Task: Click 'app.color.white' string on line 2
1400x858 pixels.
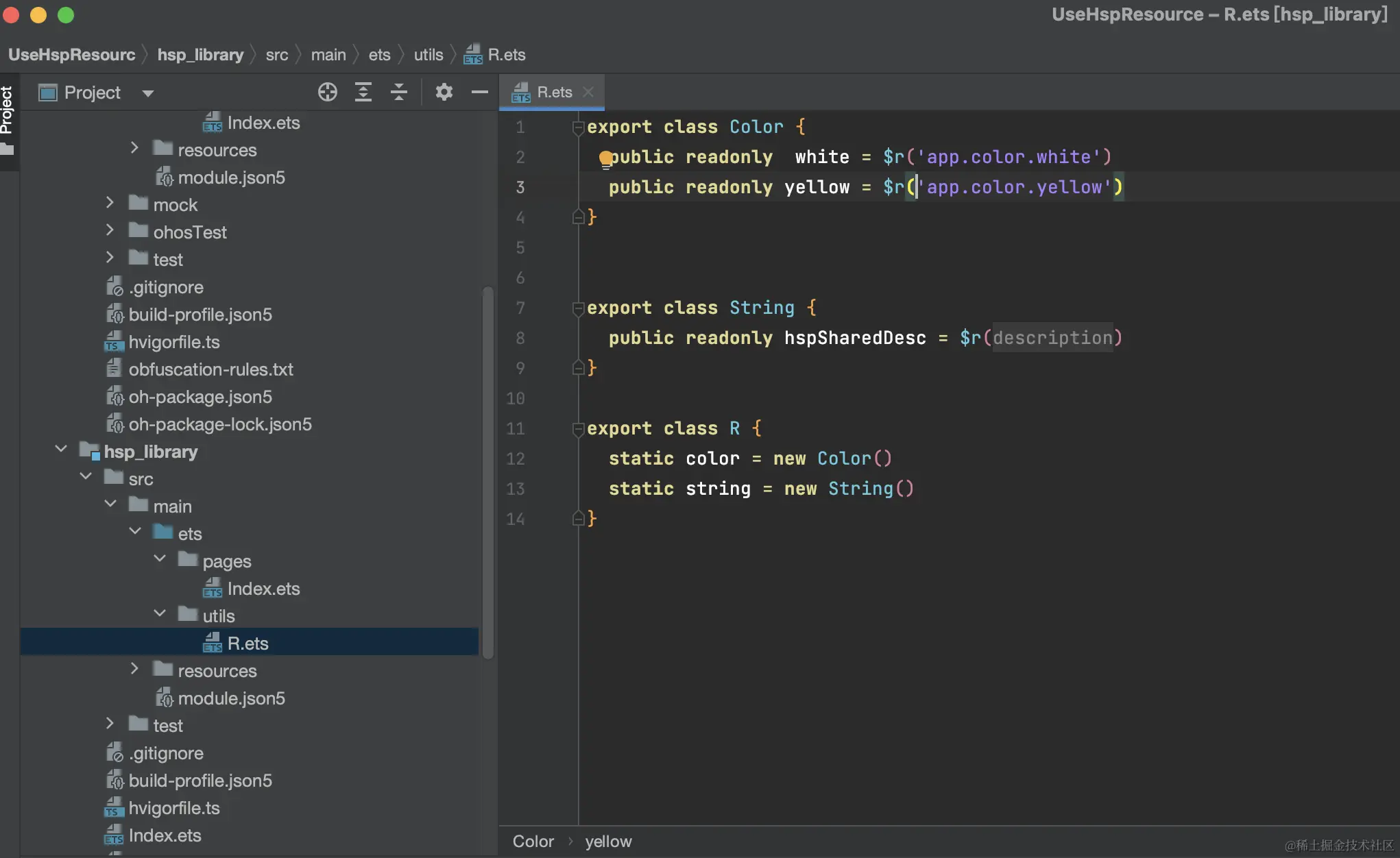Action: click(x=1009, y=157)
